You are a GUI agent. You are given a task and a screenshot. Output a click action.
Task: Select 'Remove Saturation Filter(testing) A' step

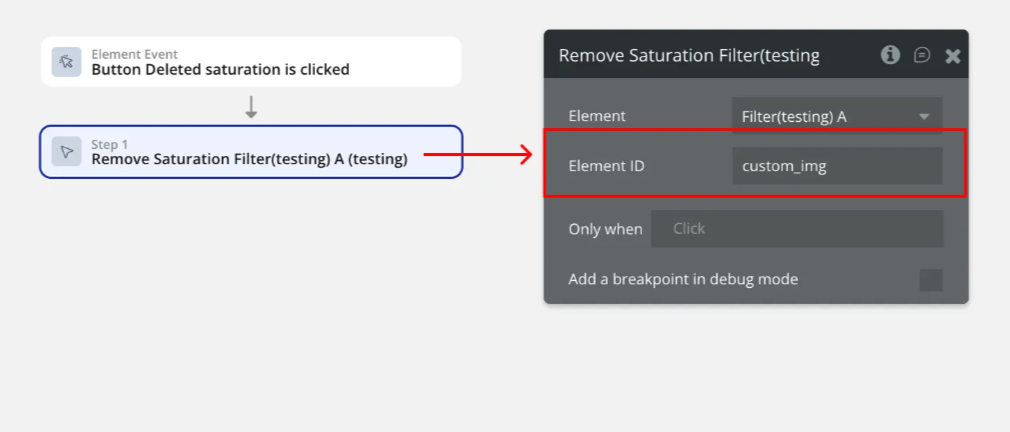pos(249,158)
